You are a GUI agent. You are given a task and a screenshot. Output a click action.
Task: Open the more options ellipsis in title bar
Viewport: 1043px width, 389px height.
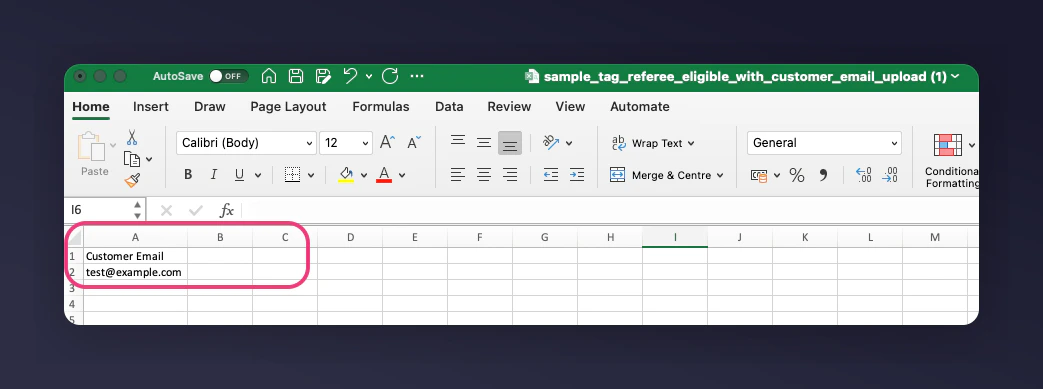[417, 76]
